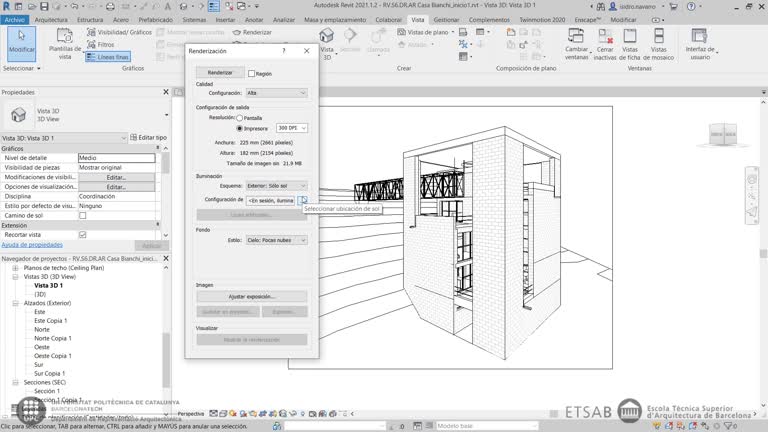Viewport: 768px width, 432px height.
Task: Click Renderizar in the ribbon Gráficos panel
Action: coord(252,32)
